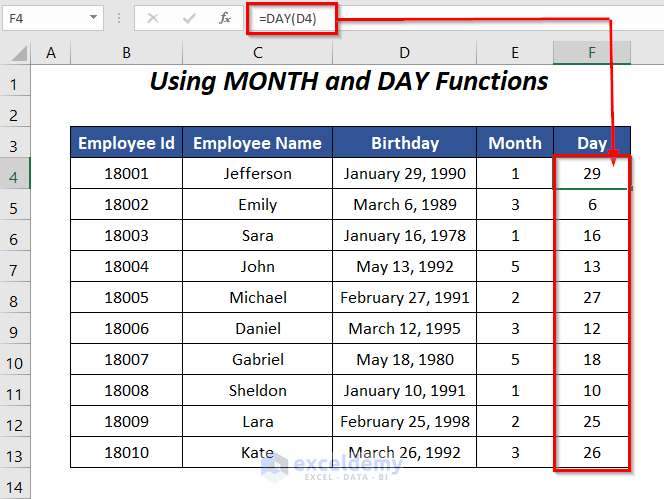Screen dimensions: 664x499
Task: Click into the Name Box showing F4
Action: pos(46,18)
